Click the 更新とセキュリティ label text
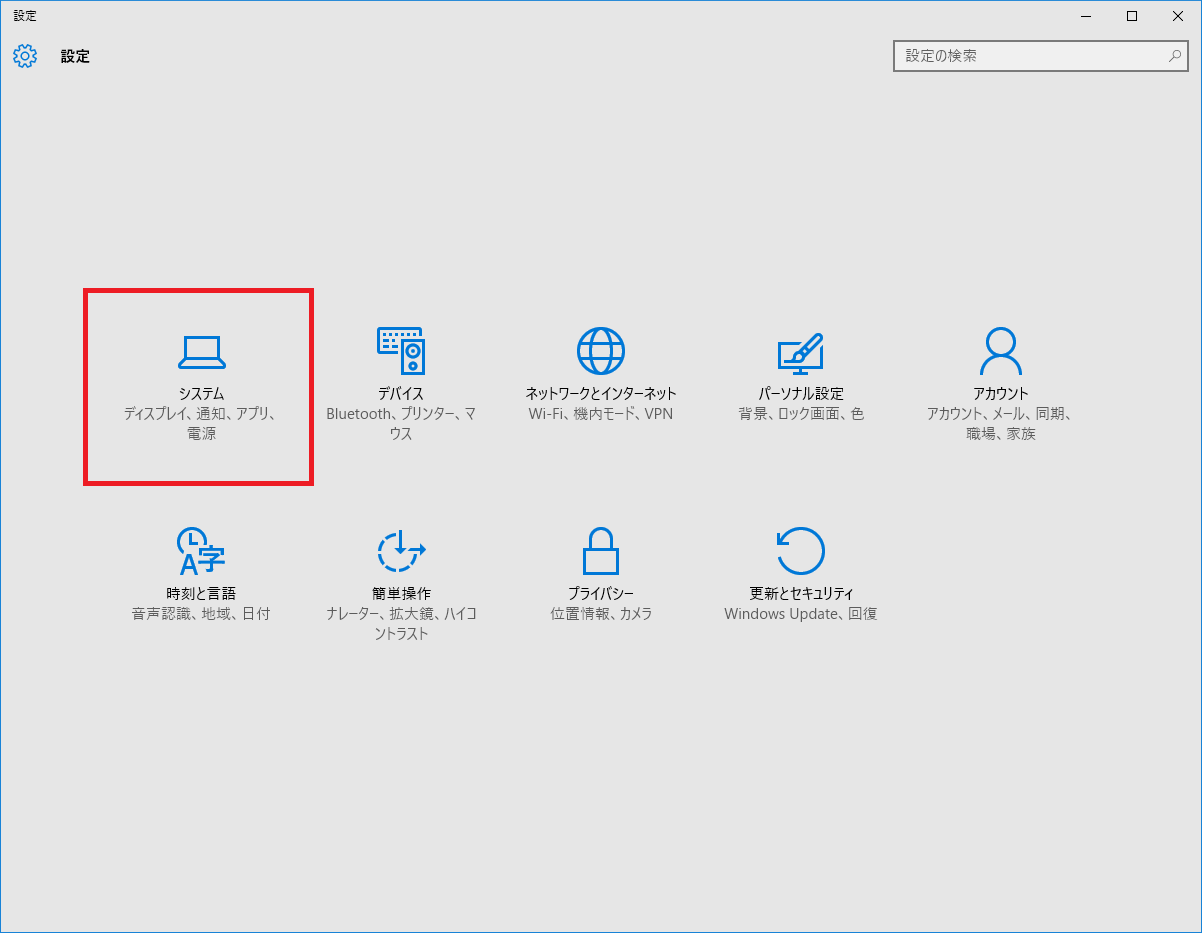Image resolution: width=1202 pixels, height=933 pixels. (x=800, y=594)
